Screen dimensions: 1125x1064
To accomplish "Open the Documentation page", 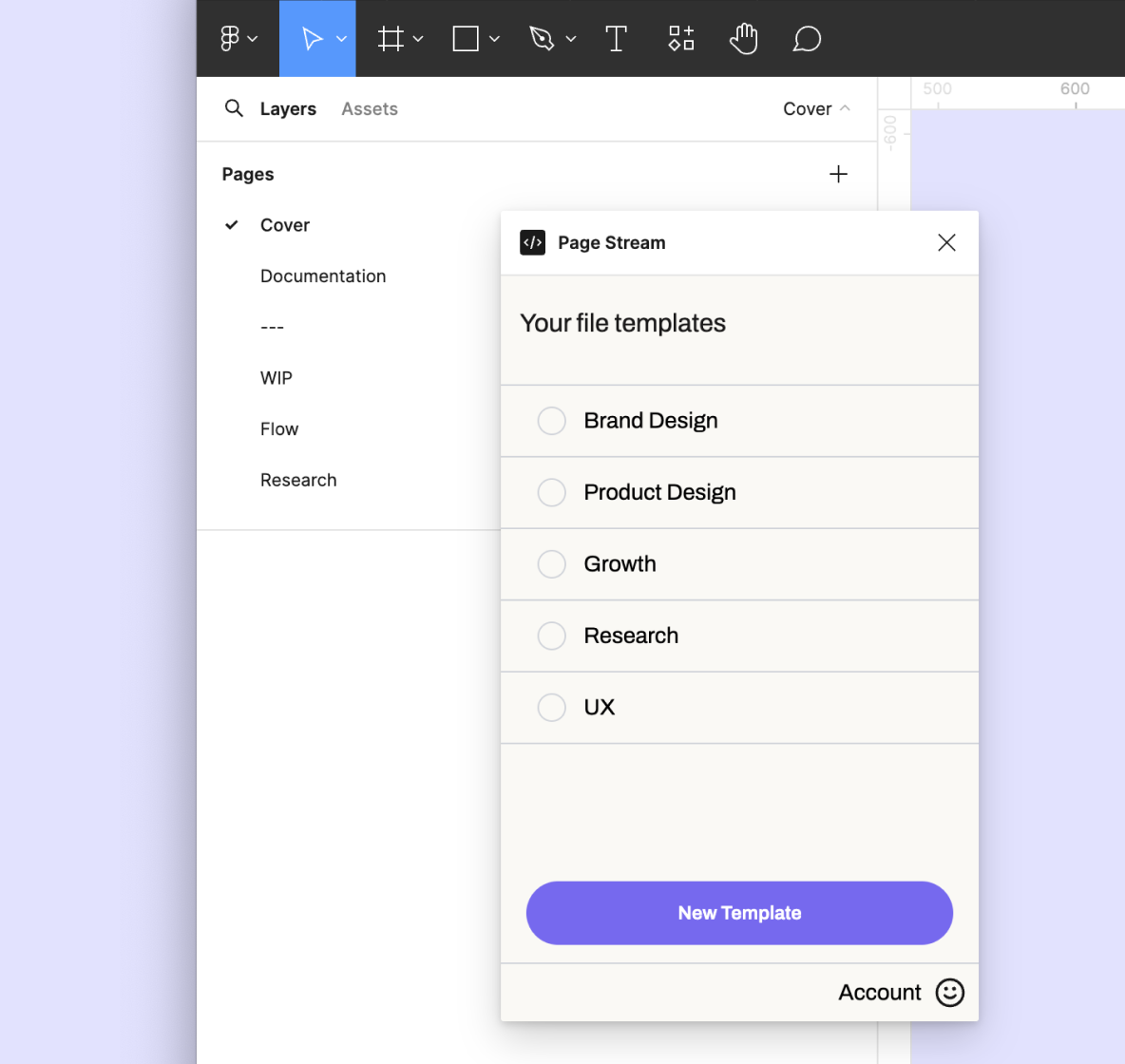I will click(323, 276).
